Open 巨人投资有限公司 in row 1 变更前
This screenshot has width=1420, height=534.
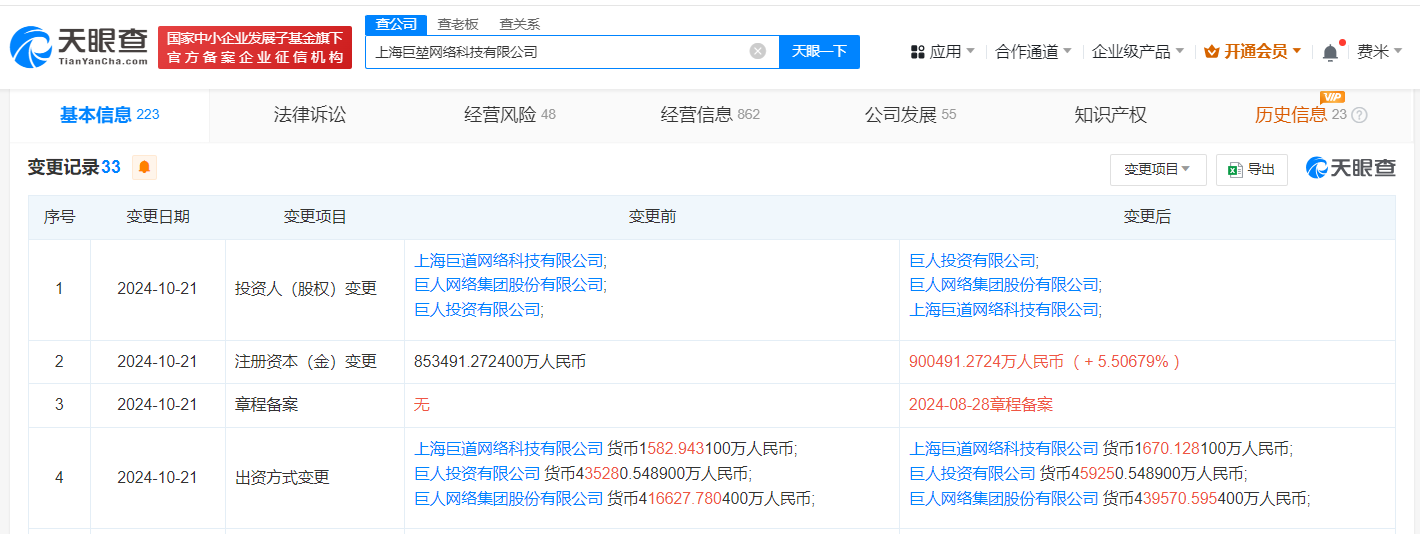coord(477,310)
